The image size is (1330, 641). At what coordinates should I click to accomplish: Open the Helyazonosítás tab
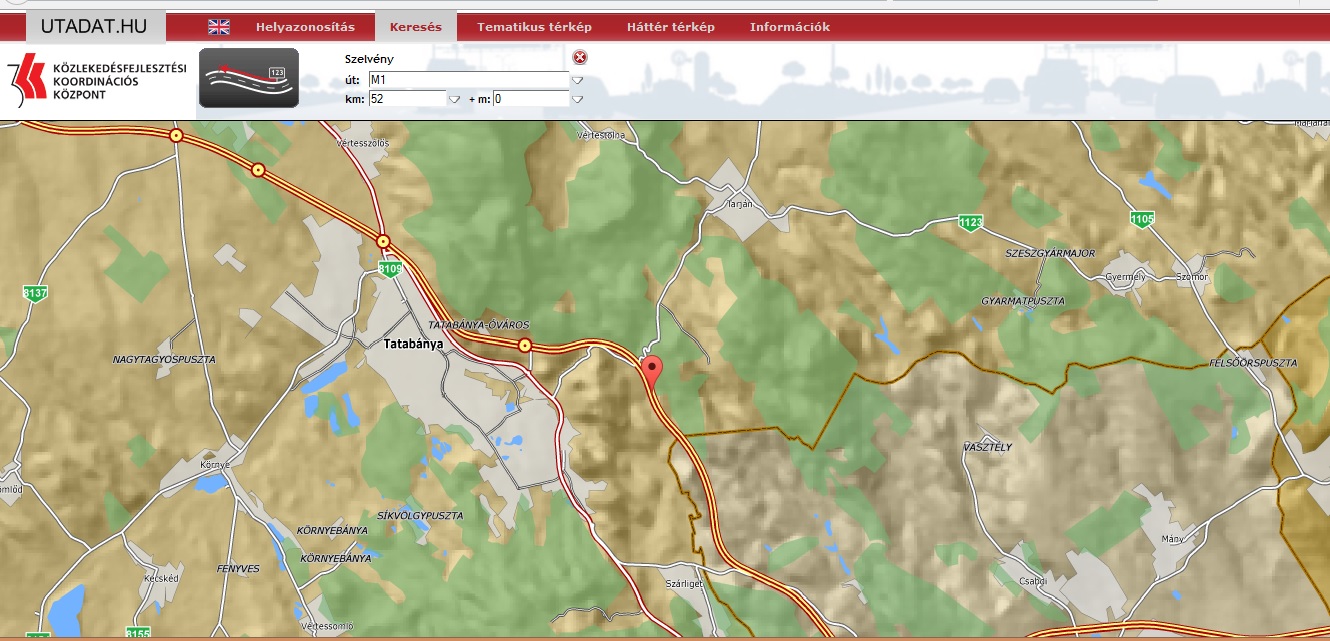click(x=305, y=27)
